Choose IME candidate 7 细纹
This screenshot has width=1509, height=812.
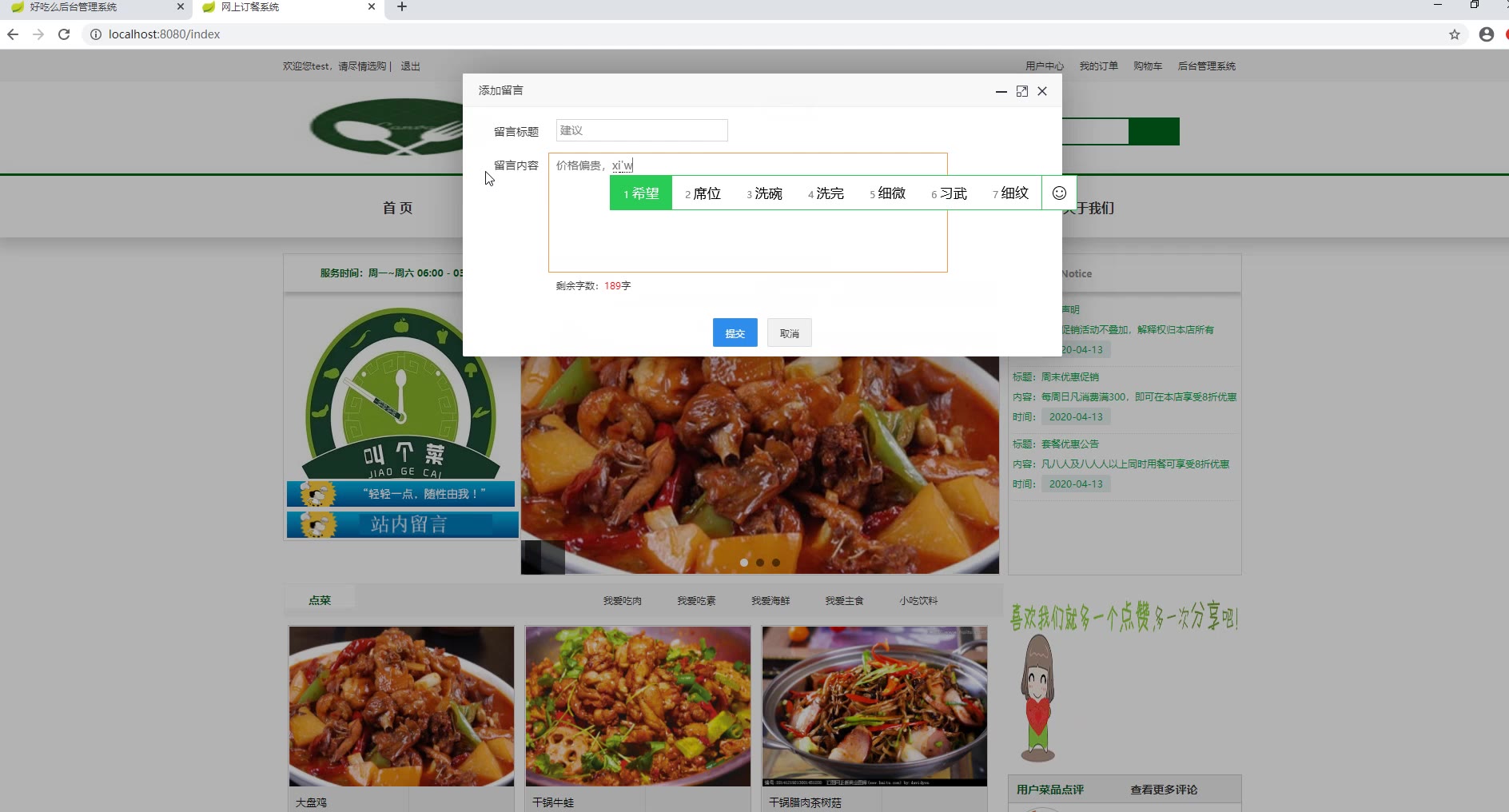[1011, 193]
